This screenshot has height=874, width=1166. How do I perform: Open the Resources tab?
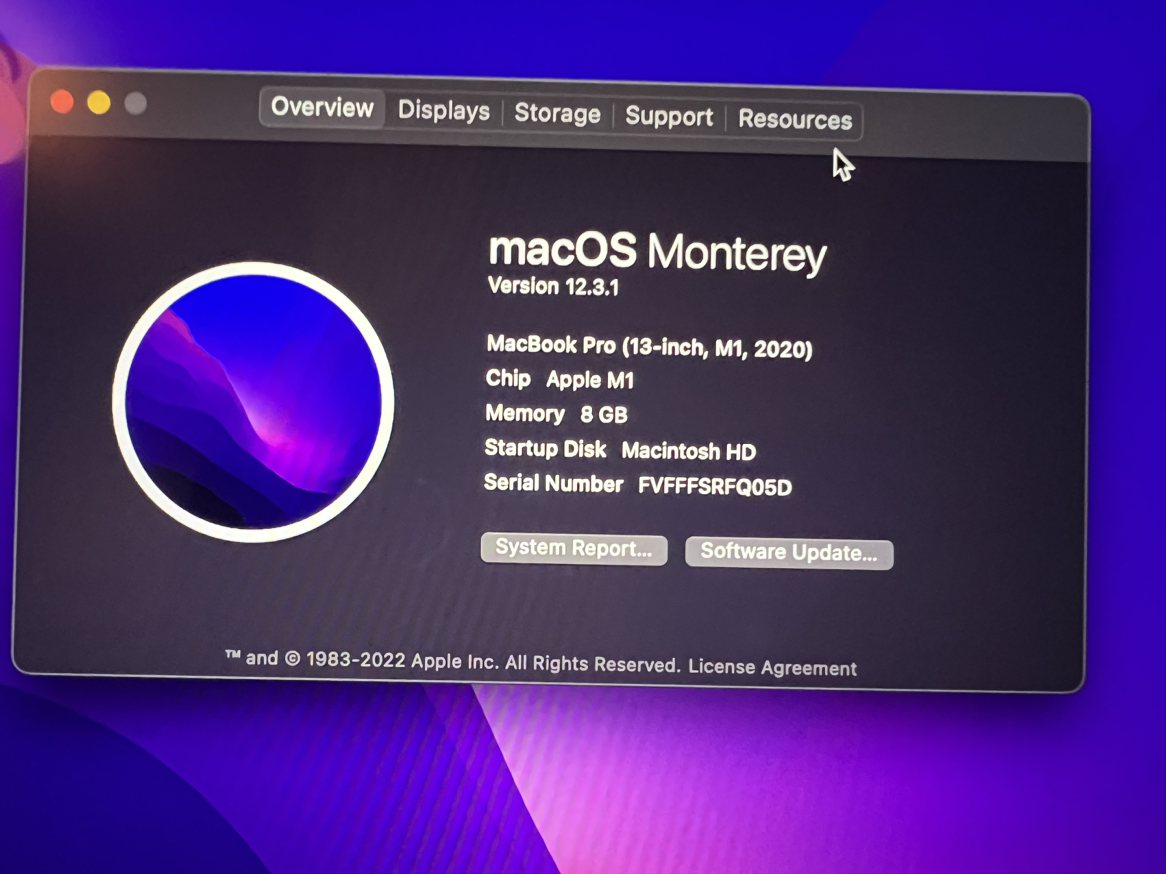tap(795, 120)
